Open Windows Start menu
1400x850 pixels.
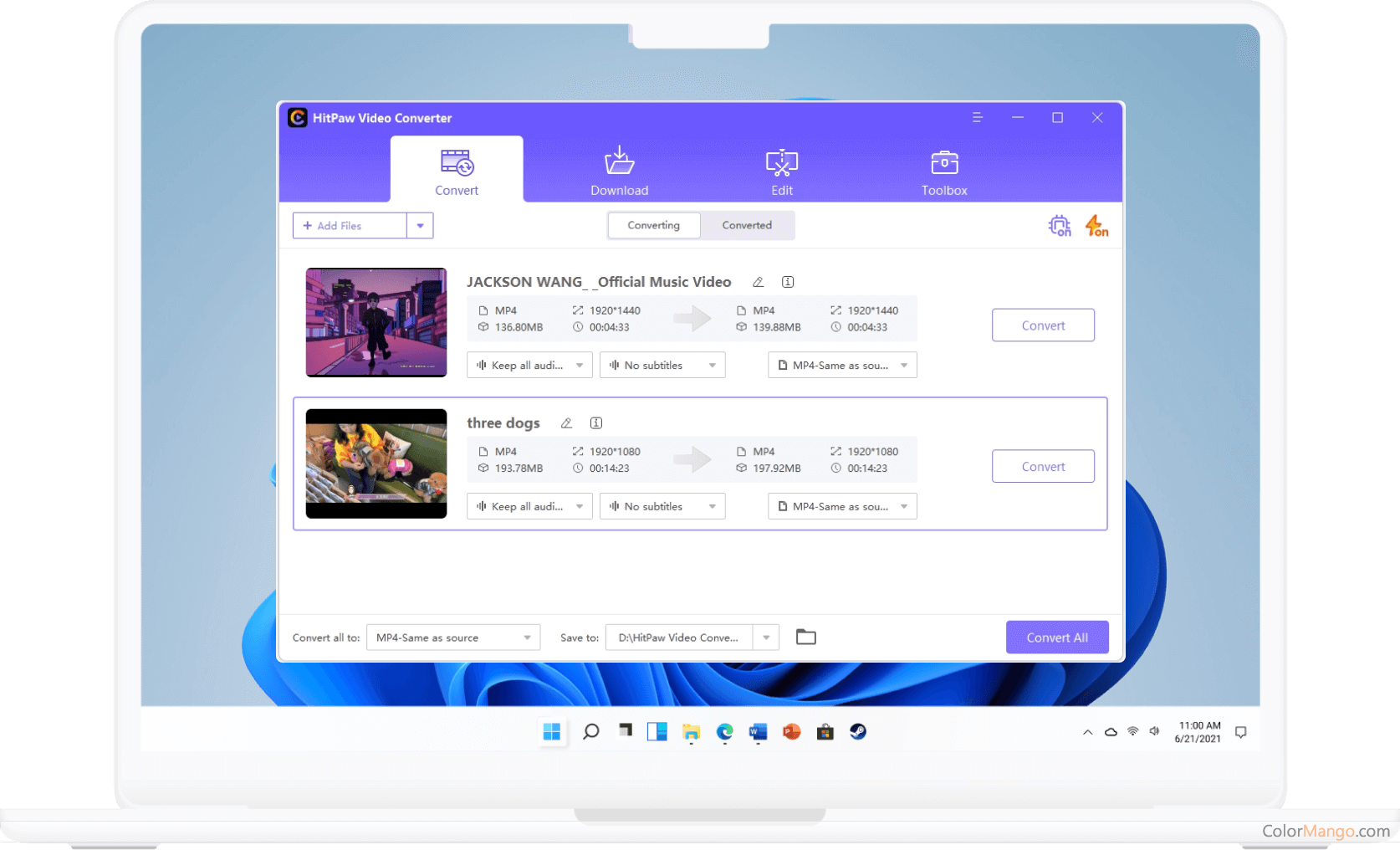pos(552,732)
